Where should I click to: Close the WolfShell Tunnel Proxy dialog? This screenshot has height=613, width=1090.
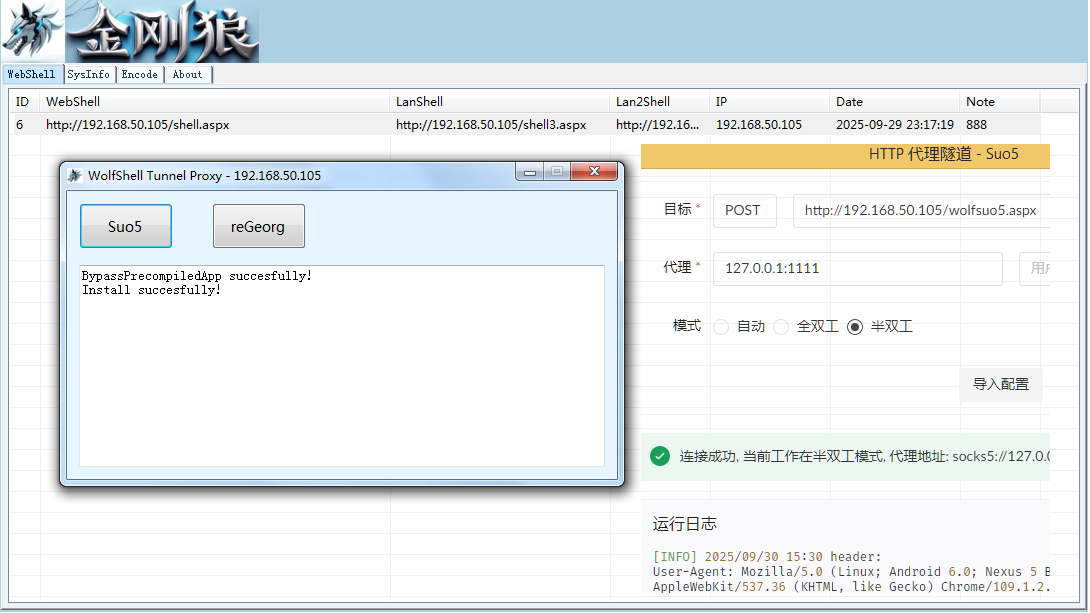point(594,172)
